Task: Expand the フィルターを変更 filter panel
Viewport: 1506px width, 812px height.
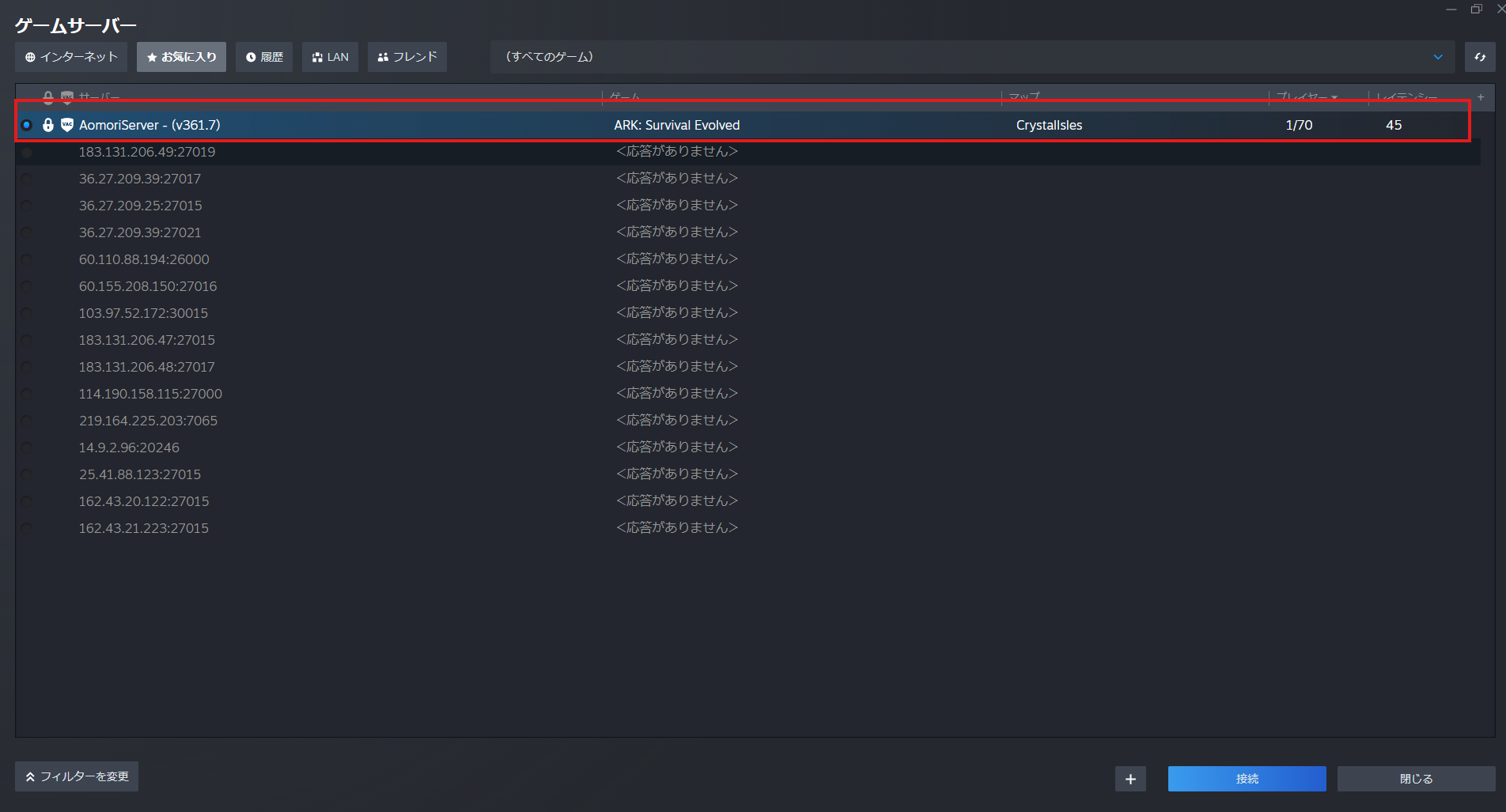Action: [77, 776]
